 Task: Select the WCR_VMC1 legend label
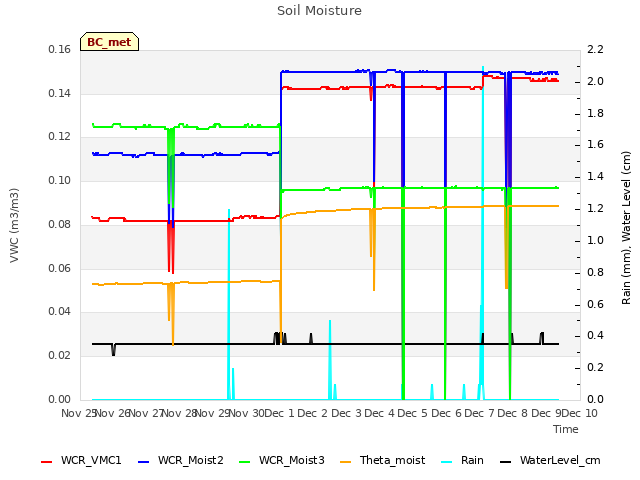click(91, 460)
